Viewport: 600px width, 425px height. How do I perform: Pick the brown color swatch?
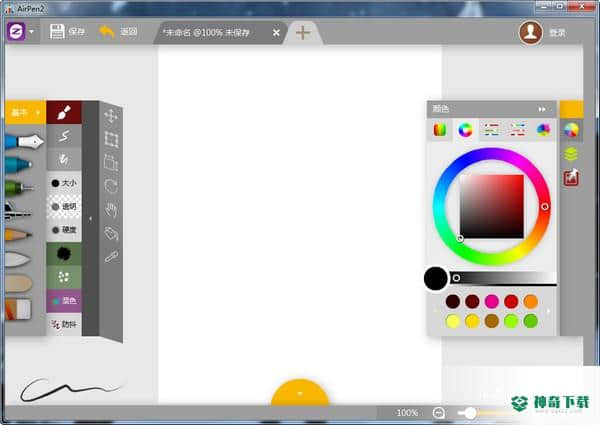[492, 321]
